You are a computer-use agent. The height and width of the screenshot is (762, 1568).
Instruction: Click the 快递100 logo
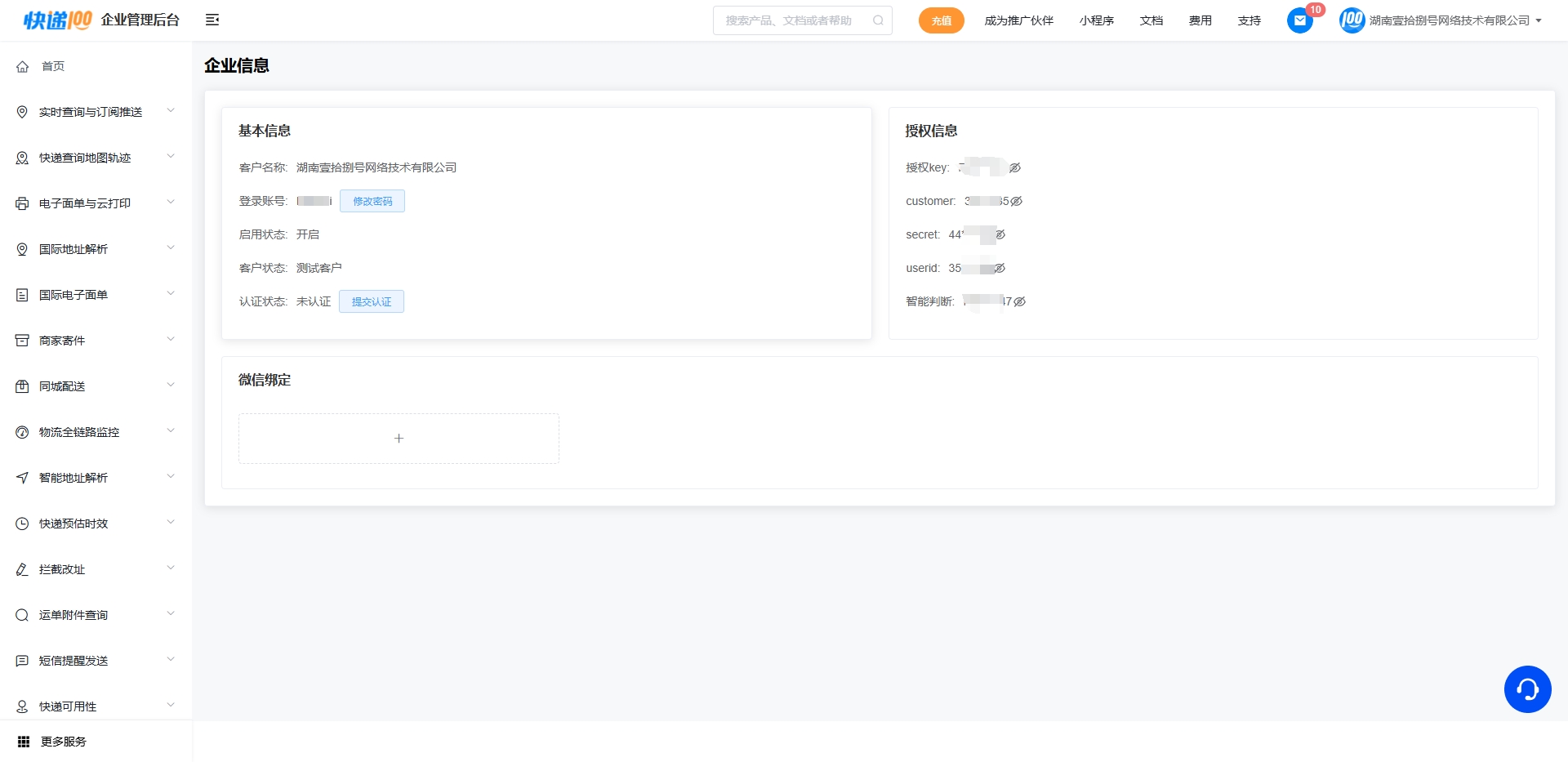57,20
